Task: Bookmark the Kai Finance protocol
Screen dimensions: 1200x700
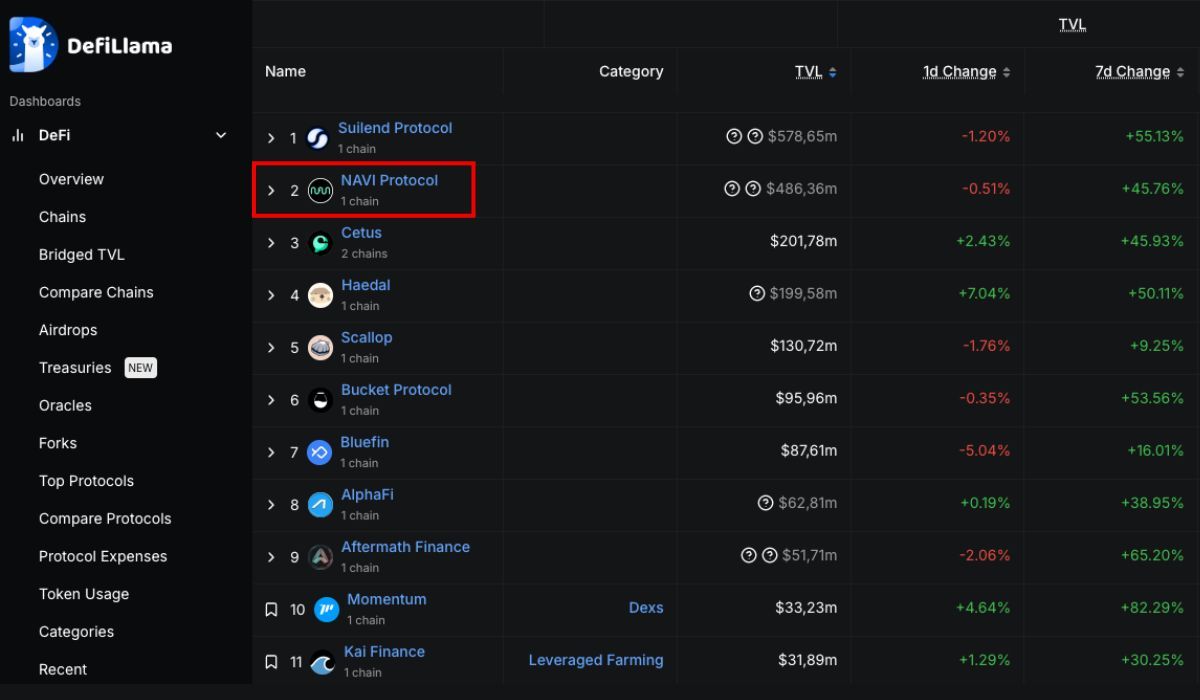Action: (271, 662)
